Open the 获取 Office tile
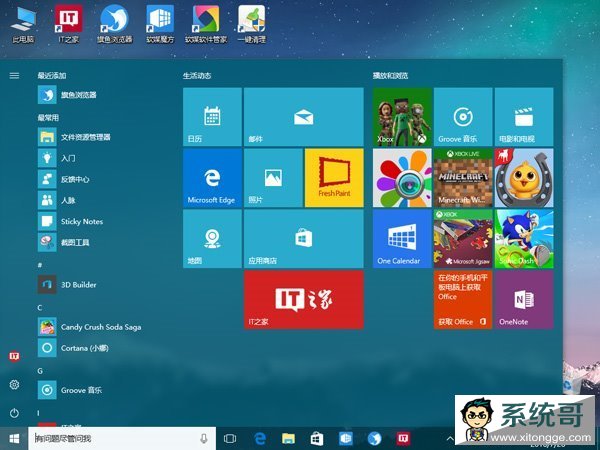Screen dimensions: 600x450 463,300
